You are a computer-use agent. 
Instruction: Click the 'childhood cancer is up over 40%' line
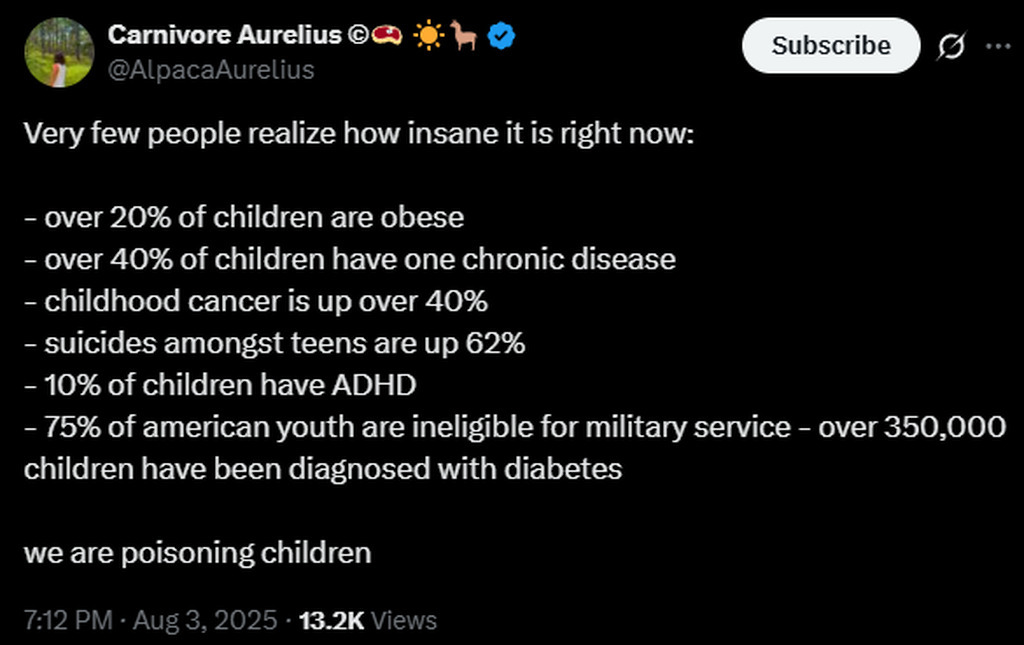click(256, 301)
